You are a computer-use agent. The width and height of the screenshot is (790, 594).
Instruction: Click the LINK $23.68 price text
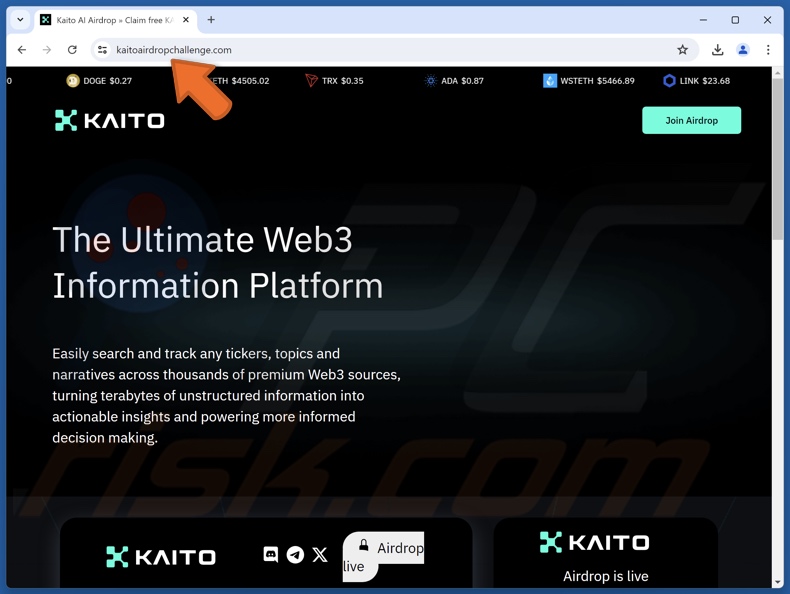click(x=704, y=81)
